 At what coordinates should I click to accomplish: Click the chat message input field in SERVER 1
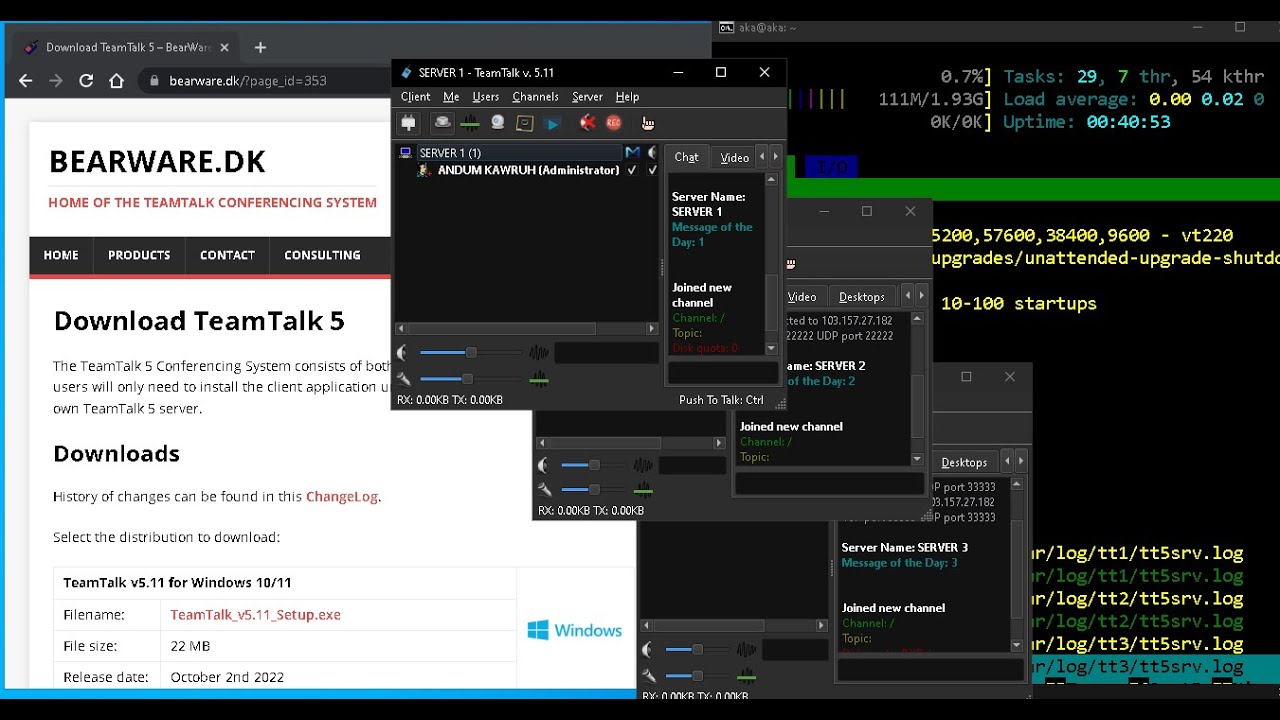[x=722, y=372]
